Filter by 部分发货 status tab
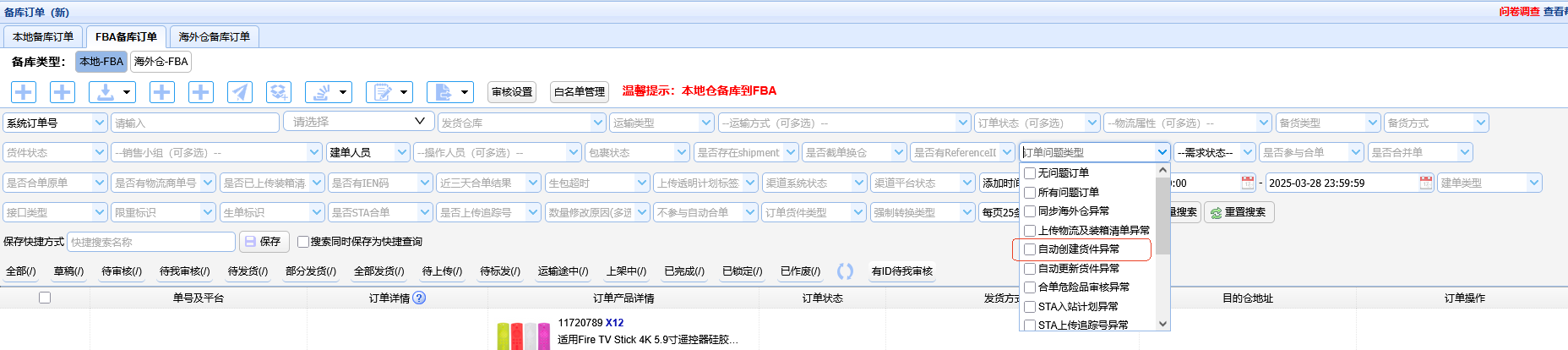This screenshot has height=350, width=1568. [x=311, y=271]
